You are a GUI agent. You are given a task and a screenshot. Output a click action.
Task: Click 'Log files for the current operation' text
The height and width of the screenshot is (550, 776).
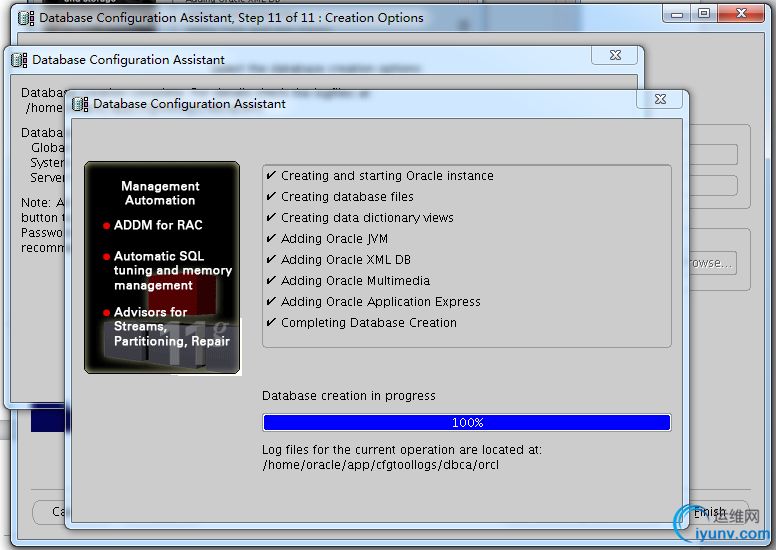(401, 450)
